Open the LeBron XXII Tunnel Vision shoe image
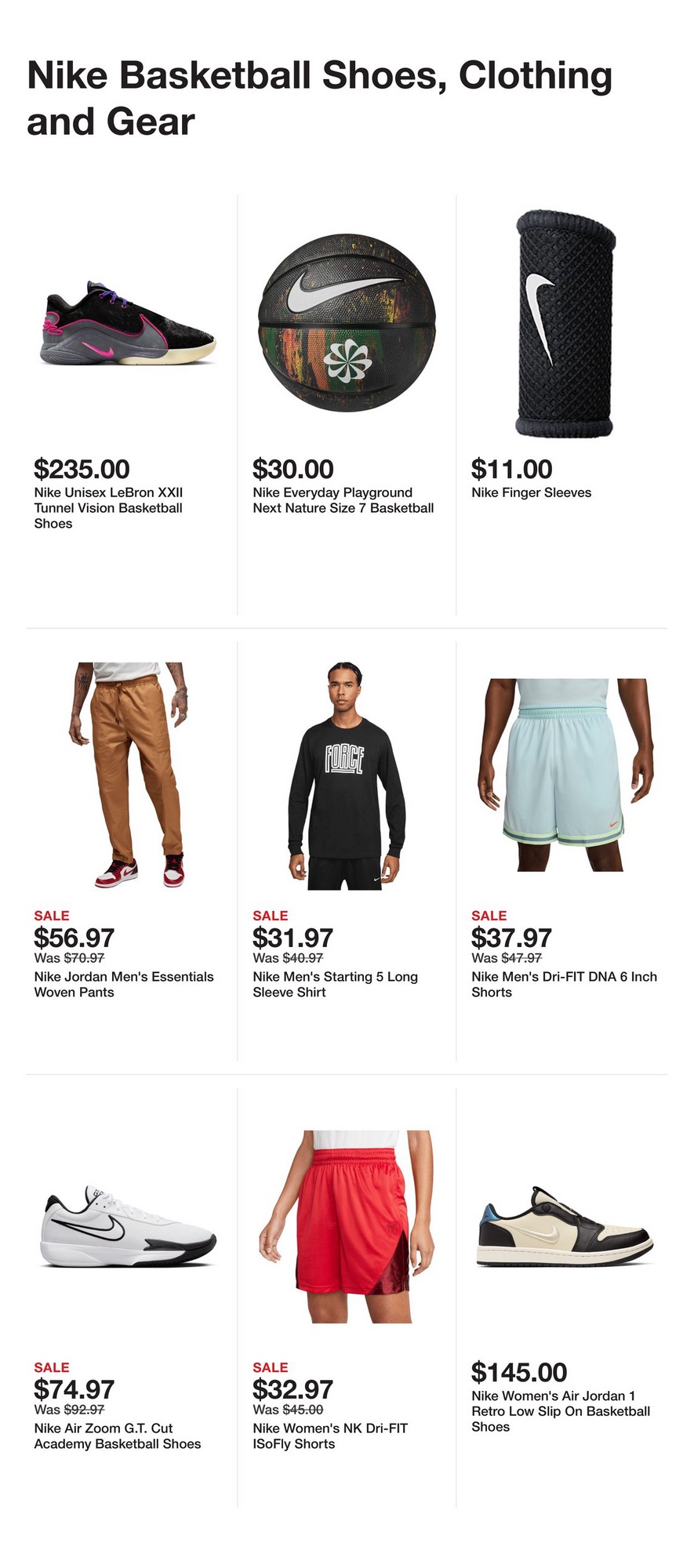 pyautogui.click(x=128, y=323)
